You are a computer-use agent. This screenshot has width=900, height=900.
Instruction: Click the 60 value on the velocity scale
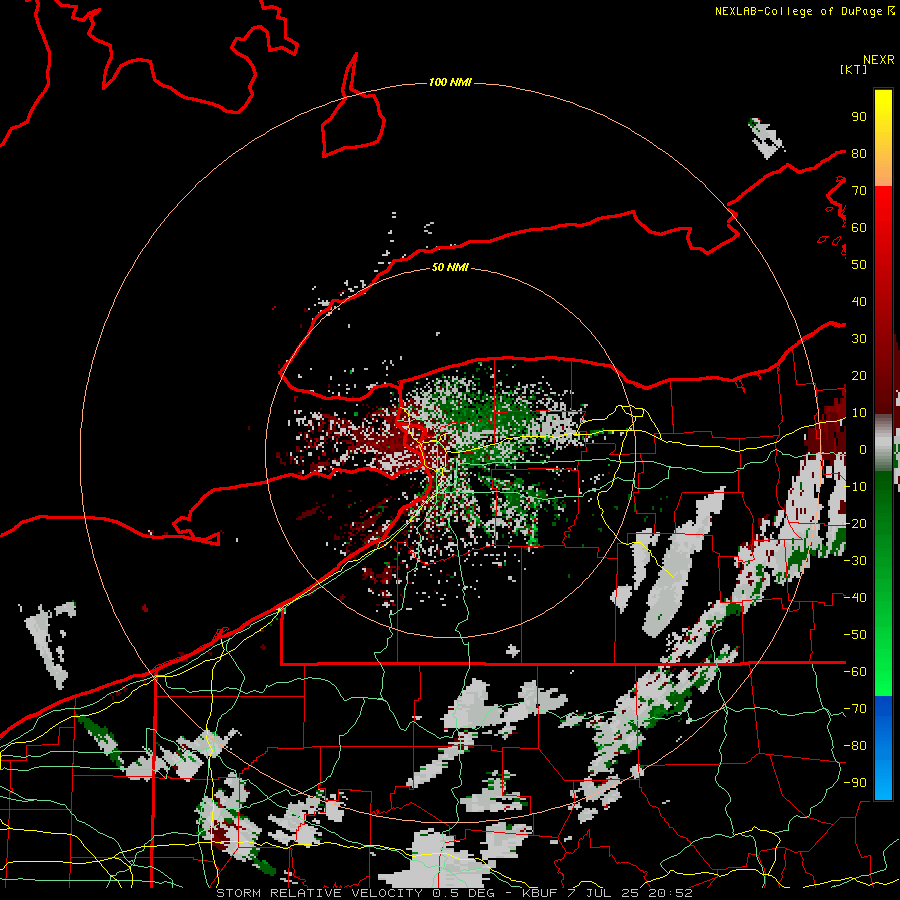[x=859, y=227]
